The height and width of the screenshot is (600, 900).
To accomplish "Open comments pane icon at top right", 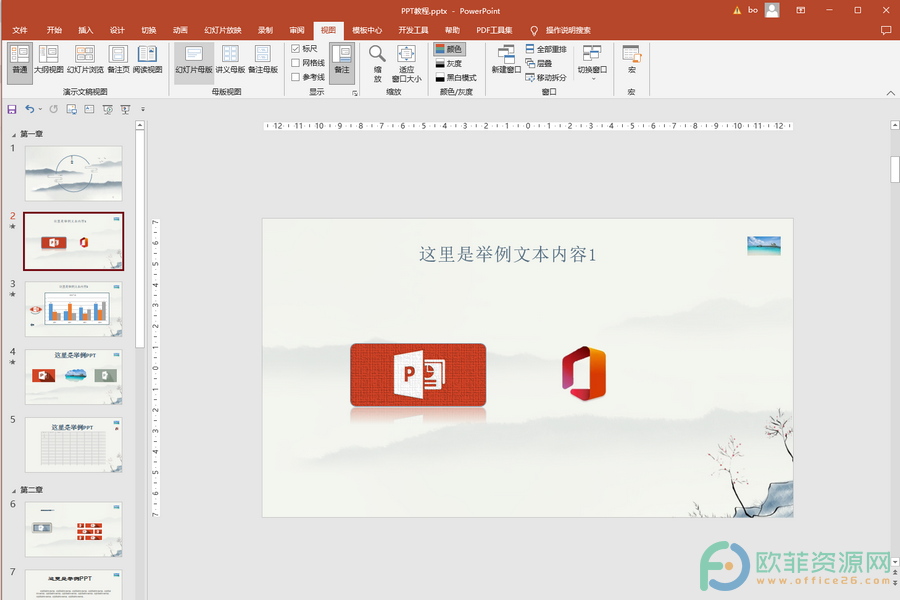I will (886, 30).
